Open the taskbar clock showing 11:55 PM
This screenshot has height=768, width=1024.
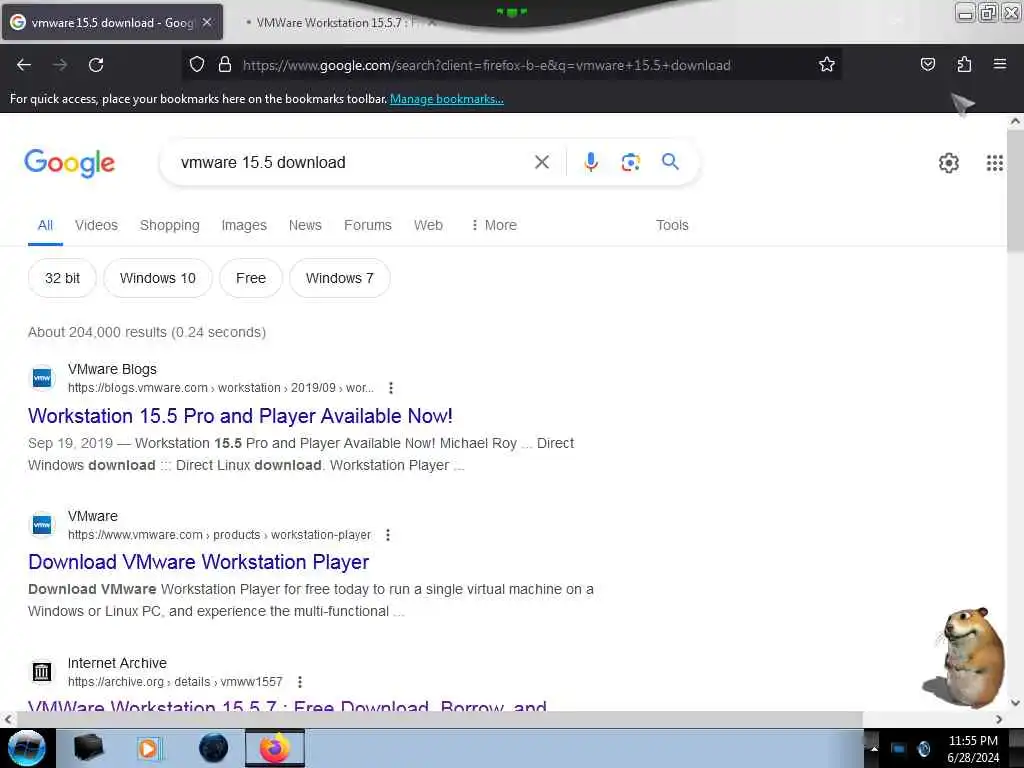click(973, 748)
